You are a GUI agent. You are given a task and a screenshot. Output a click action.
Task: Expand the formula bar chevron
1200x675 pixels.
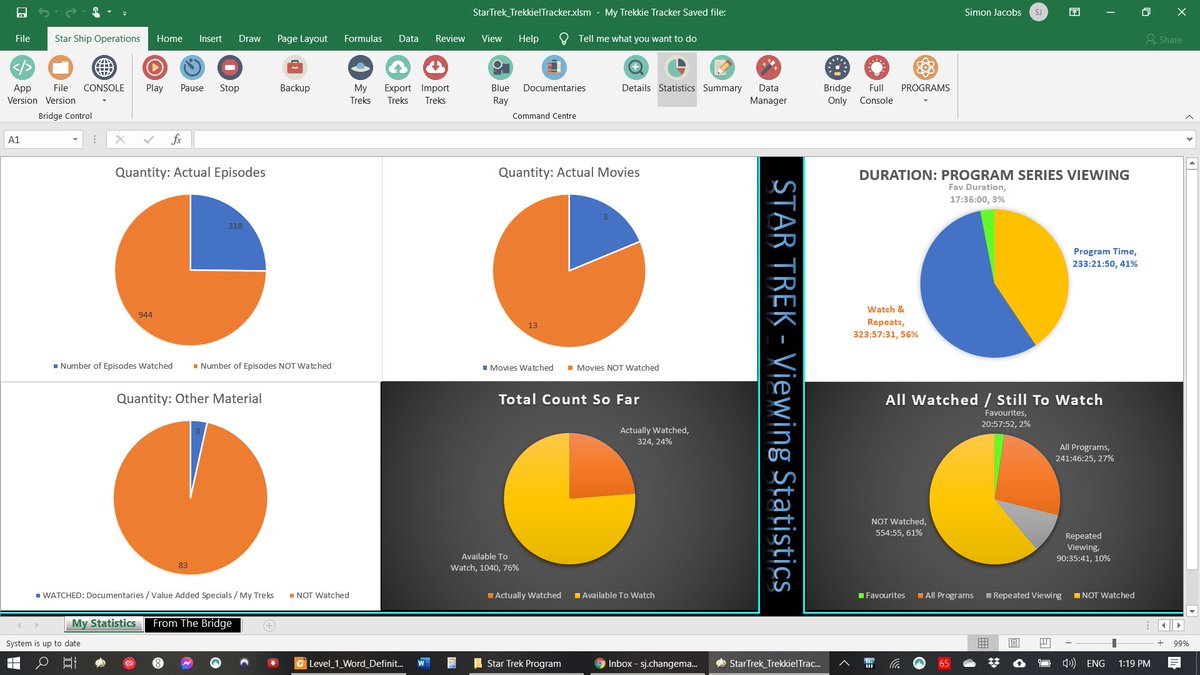click(x=1190, y=140)
